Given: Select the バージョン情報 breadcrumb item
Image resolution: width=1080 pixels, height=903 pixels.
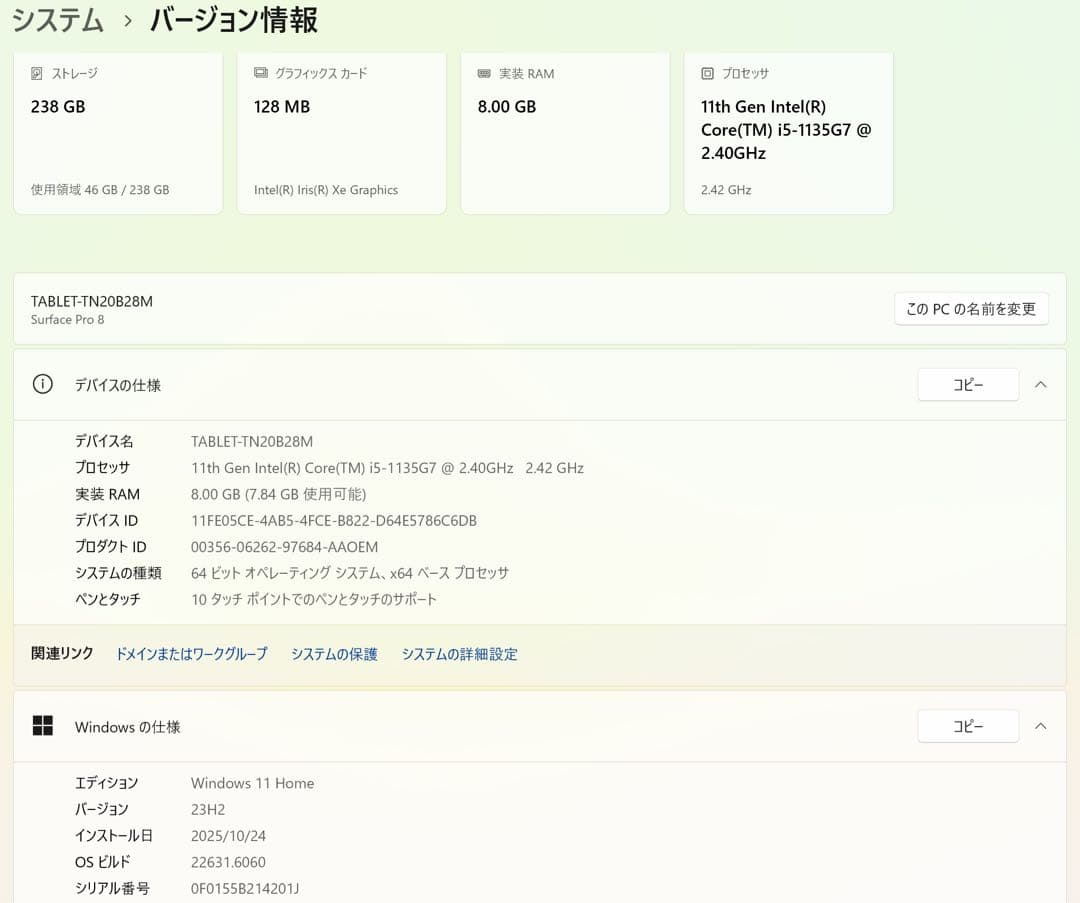Looking at the screenshot, I should click(233, 19).
